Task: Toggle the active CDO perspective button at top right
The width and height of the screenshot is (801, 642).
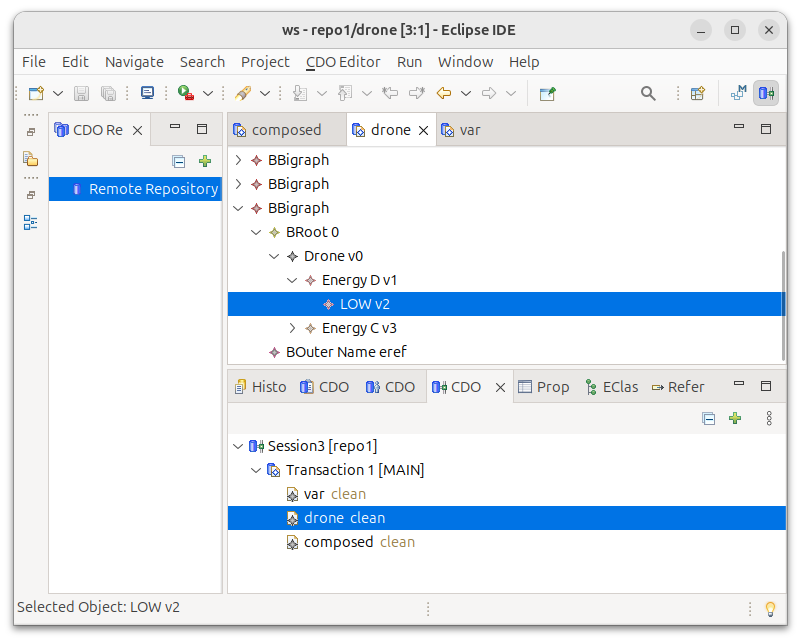Action: pyautogui.click(x=766, y=93)
